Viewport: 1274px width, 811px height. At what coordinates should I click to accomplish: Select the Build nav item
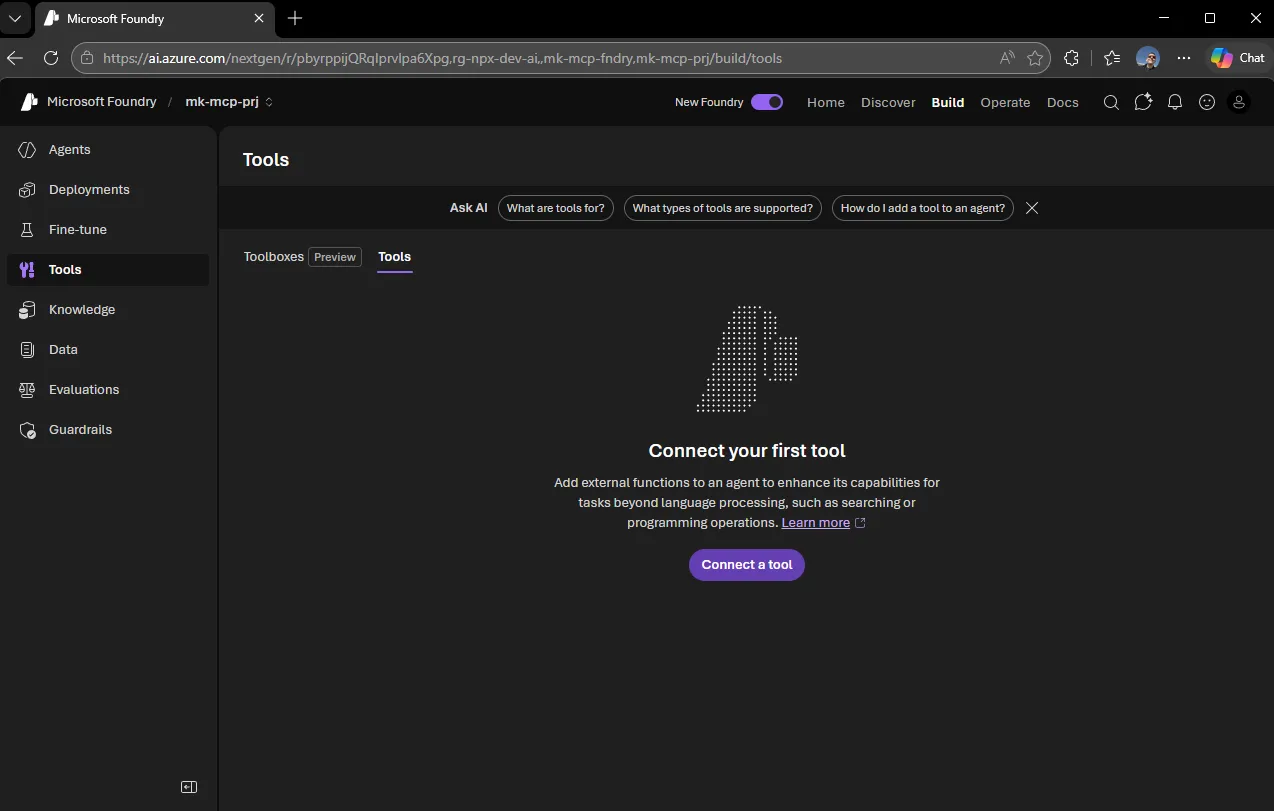(948, 102)
